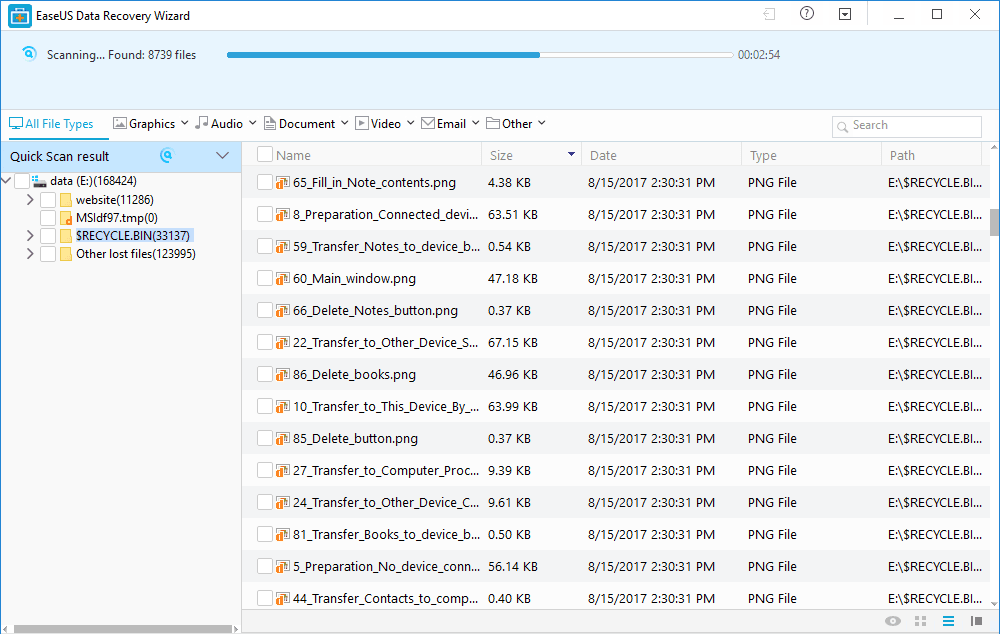
Task: Click the MSIdf97.tmp file icon
Action: tap(66, 218)
